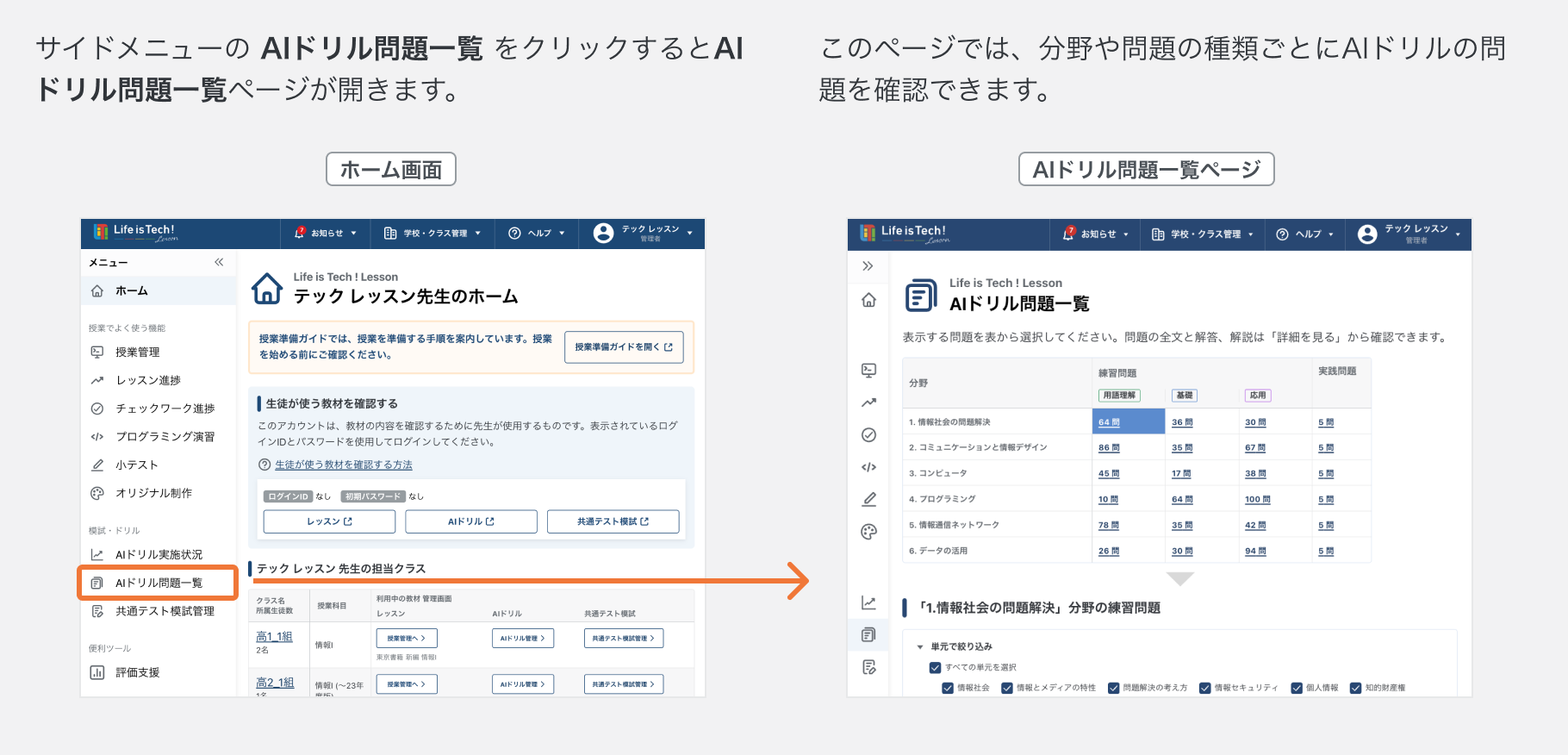The height and width of the screenshot is (755, 1568).
Task: Uncheck the 知的財産権 checkbox
Action: (1355, 688)
